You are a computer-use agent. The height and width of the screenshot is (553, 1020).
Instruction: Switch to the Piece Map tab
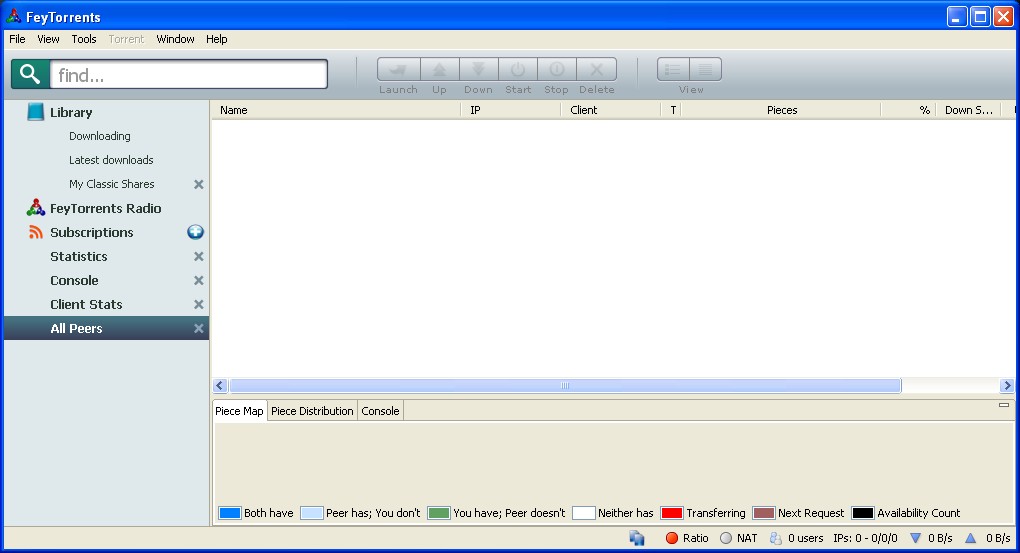tap(239, 411)
